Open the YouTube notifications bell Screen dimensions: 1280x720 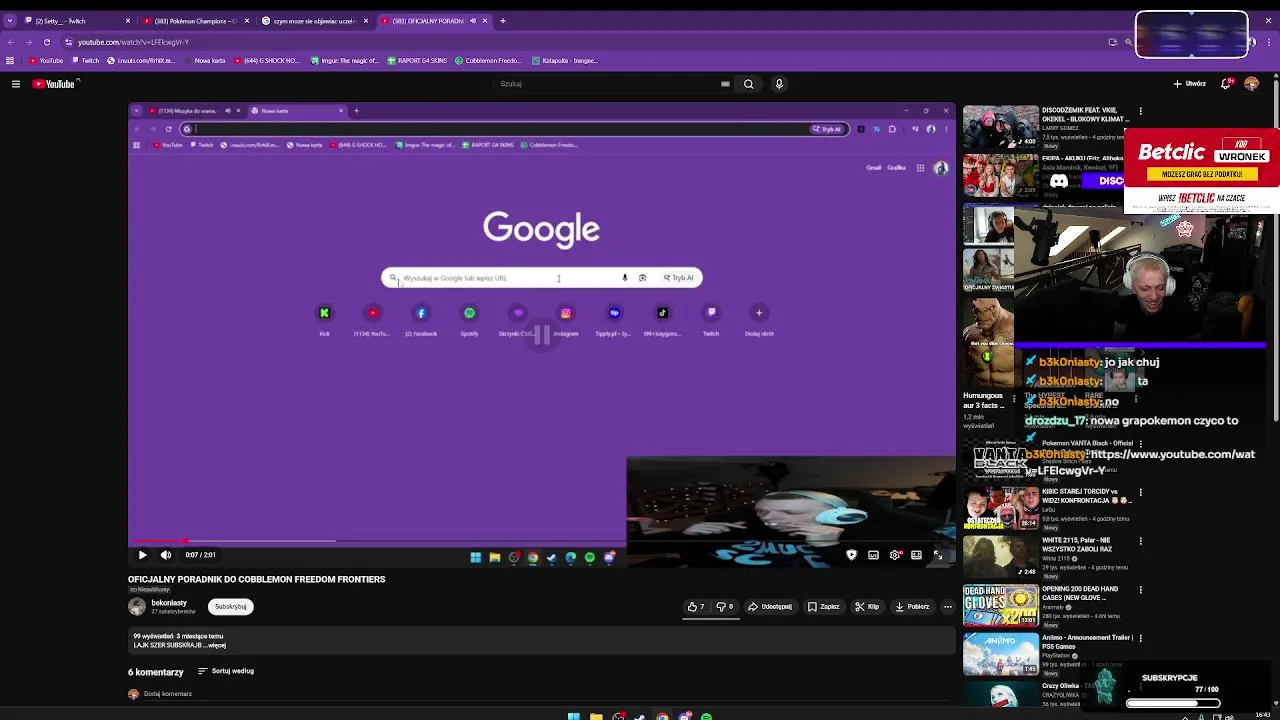pos(1226,84)
